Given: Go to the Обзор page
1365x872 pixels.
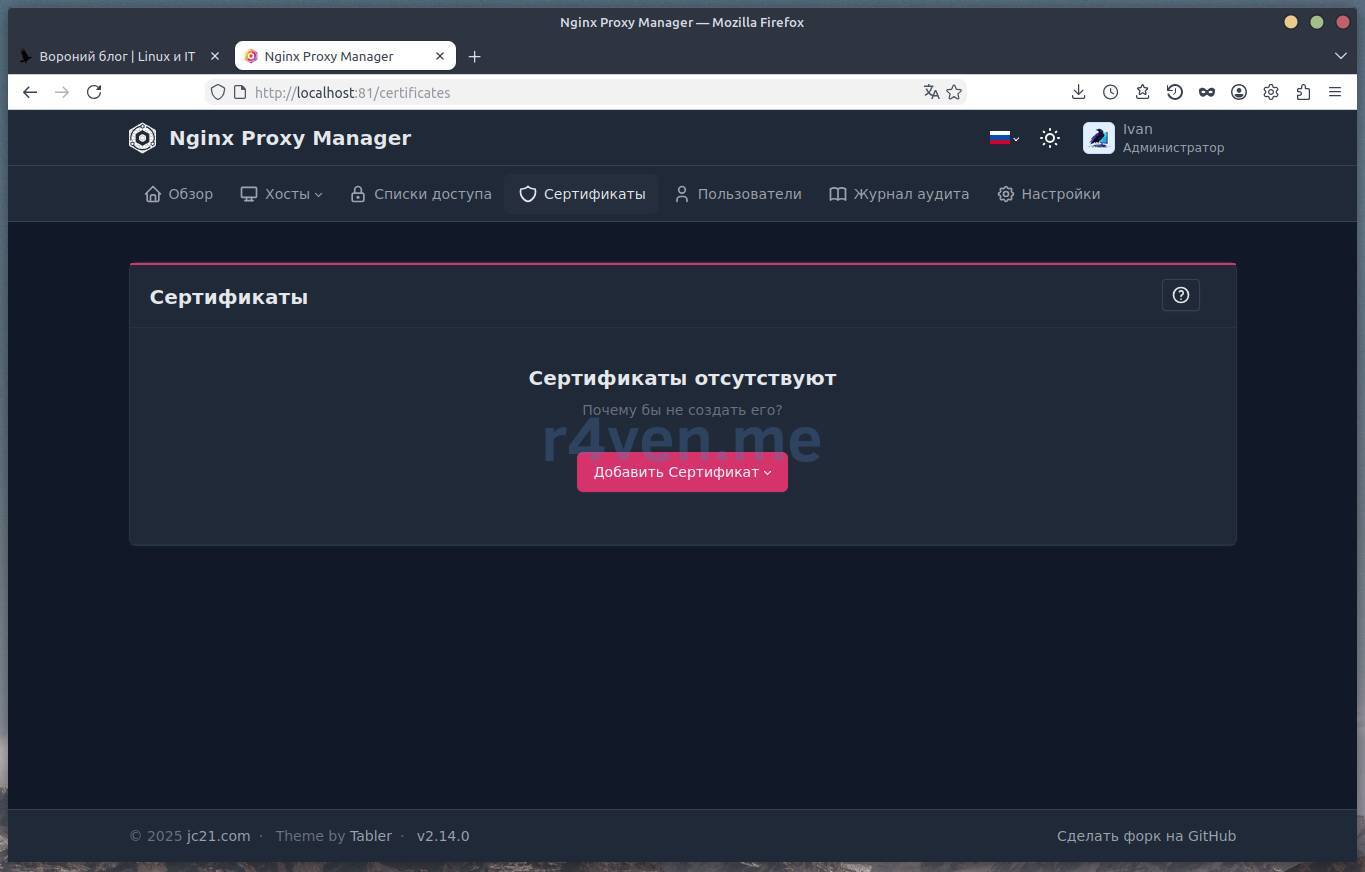Looking at the screenshot, I should [179, 194].
